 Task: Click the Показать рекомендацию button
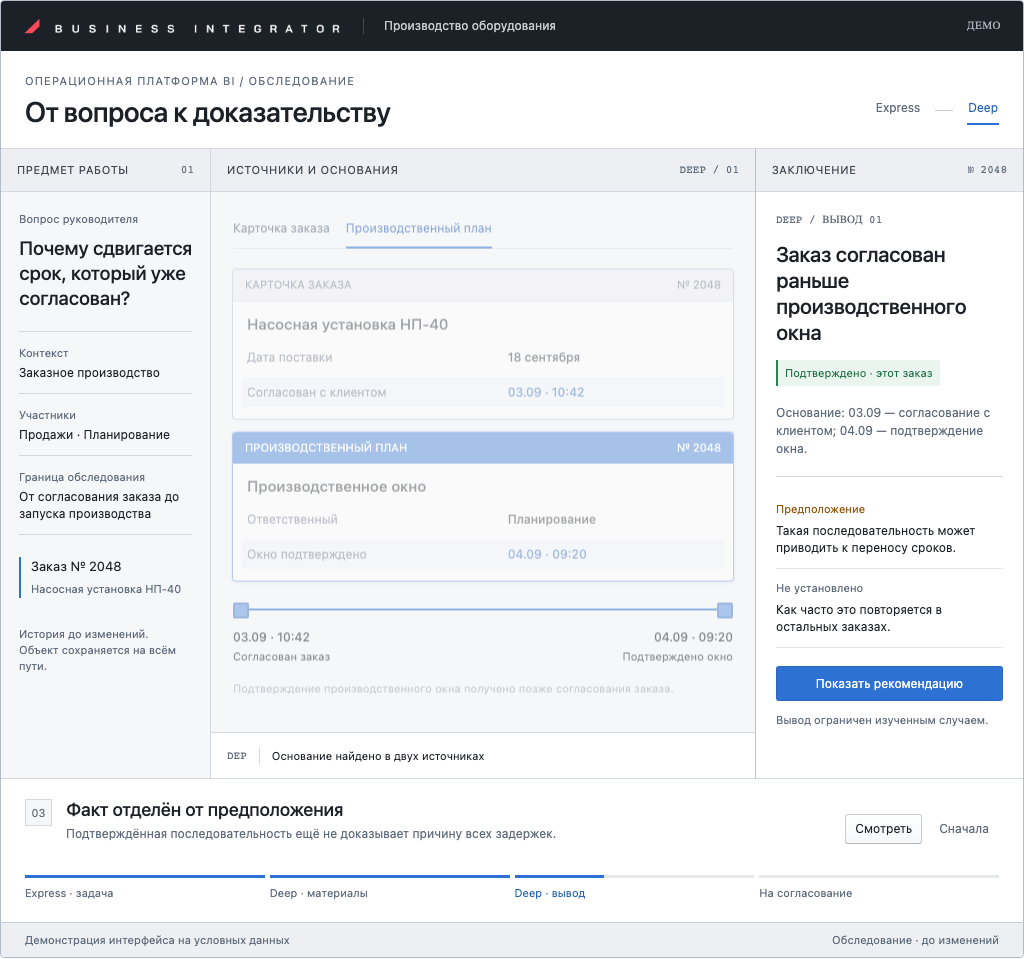pos(889,683)
